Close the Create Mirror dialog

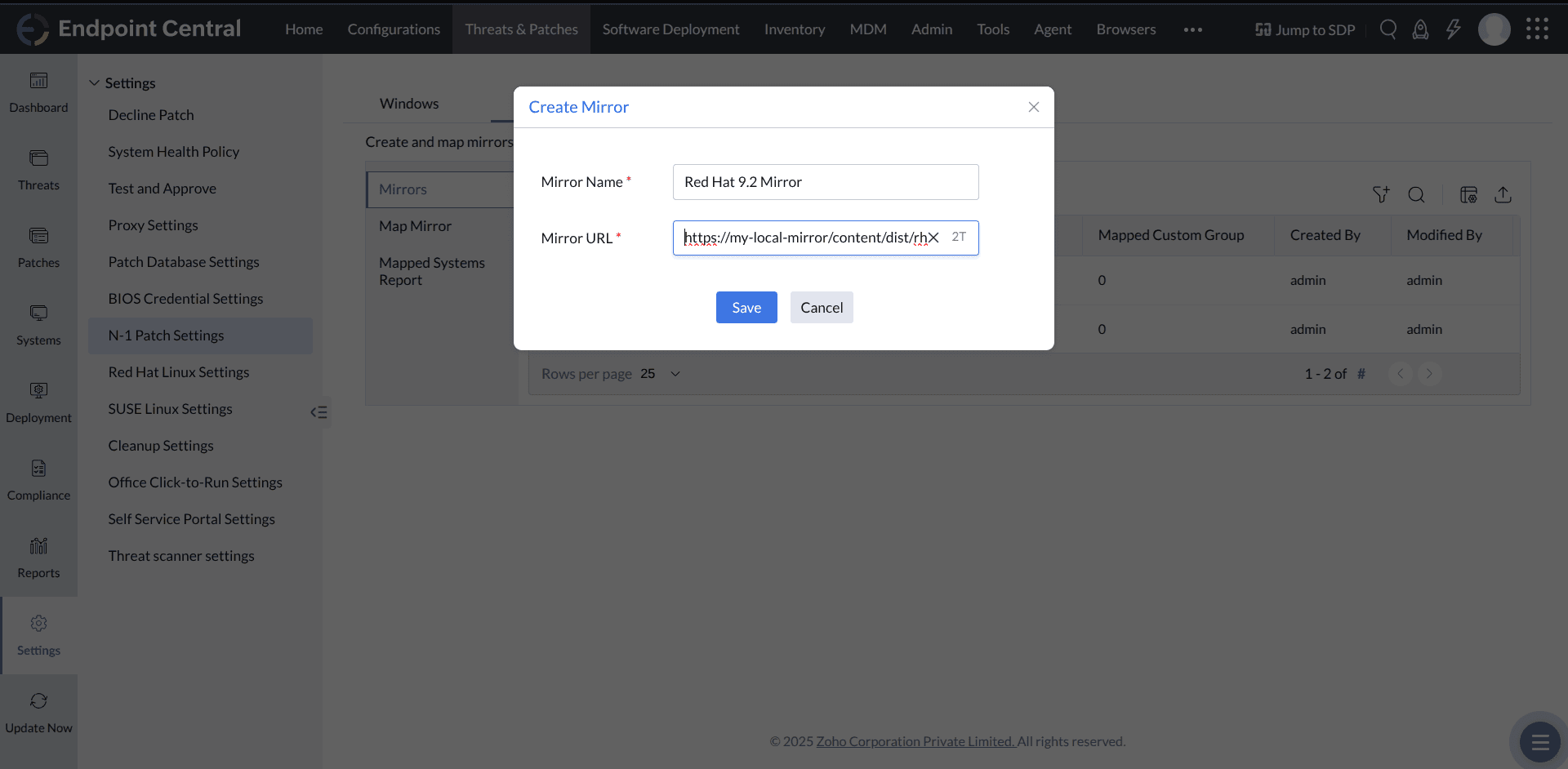click(1034, 107)
